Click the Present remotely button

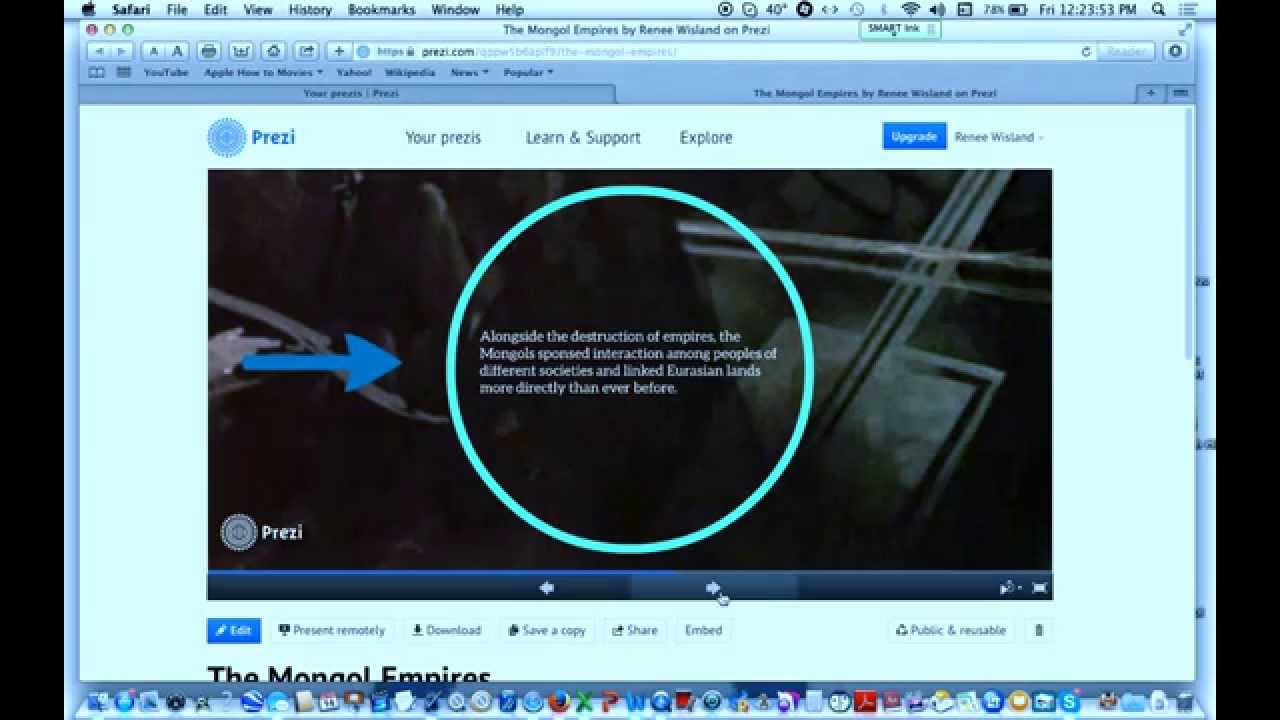332,630
